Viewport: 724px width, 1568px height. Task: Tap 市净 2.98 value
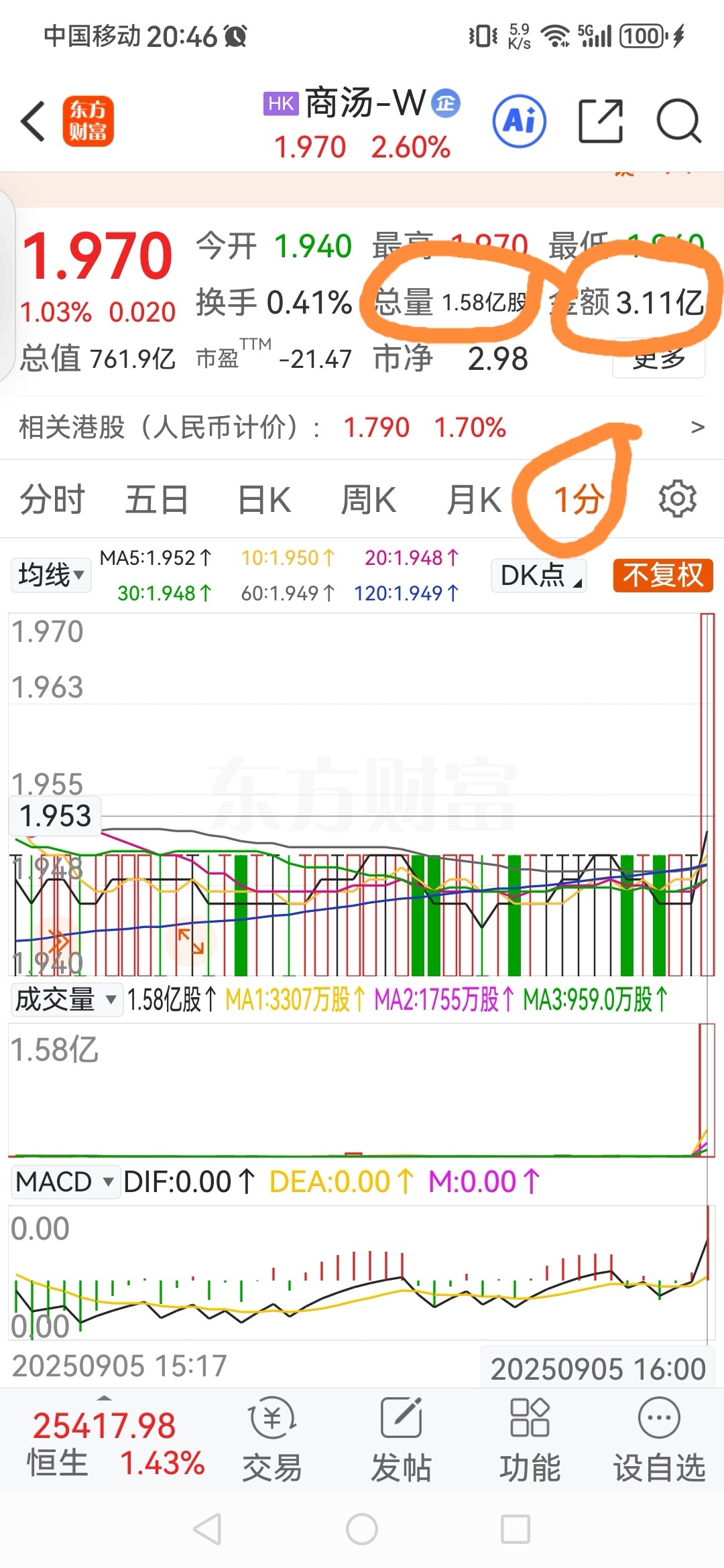point(450,358)
